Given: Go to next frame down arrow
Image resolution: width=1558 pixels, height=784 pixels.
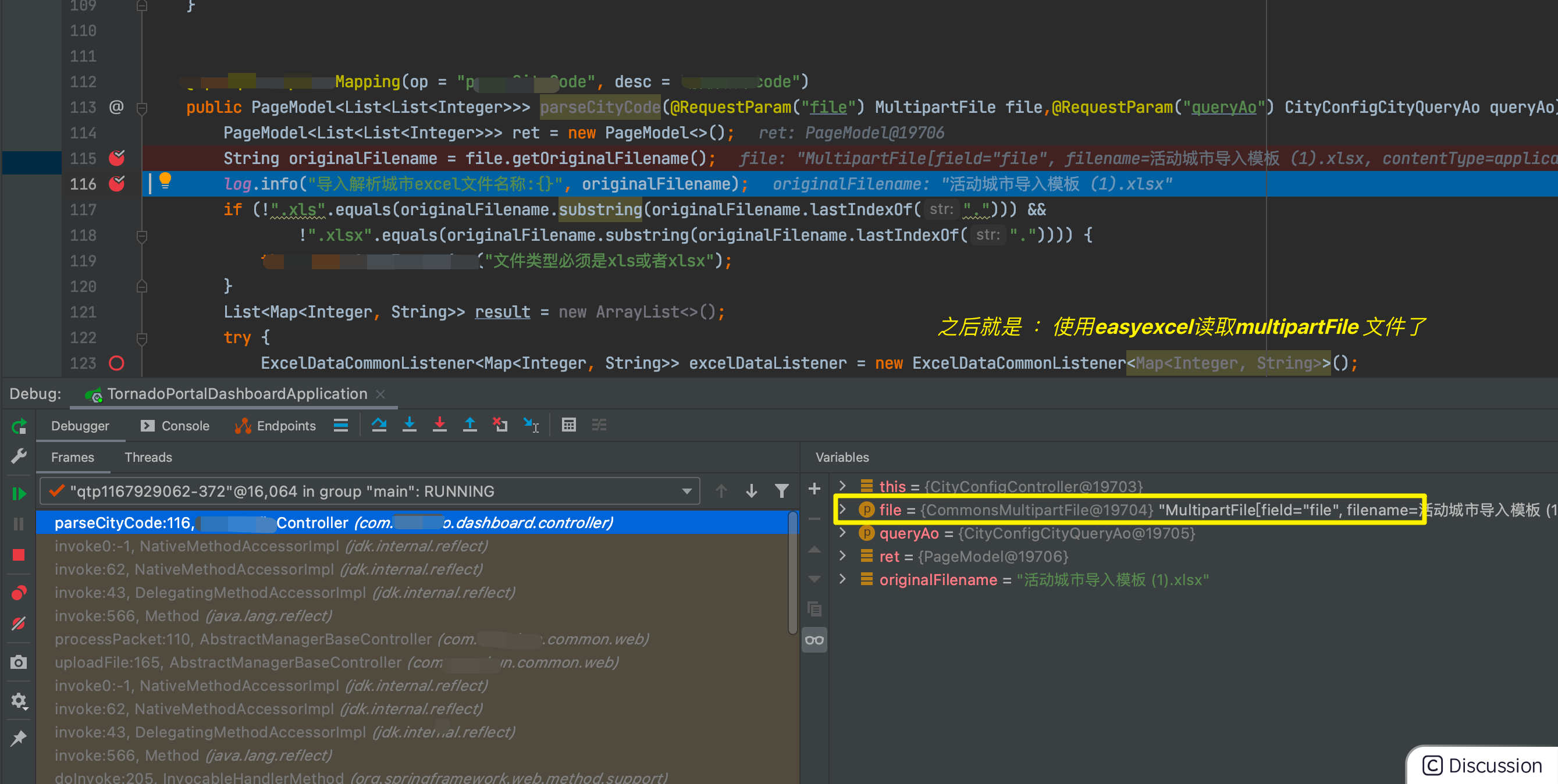Looking at the screenshot, I should [751, 491].
